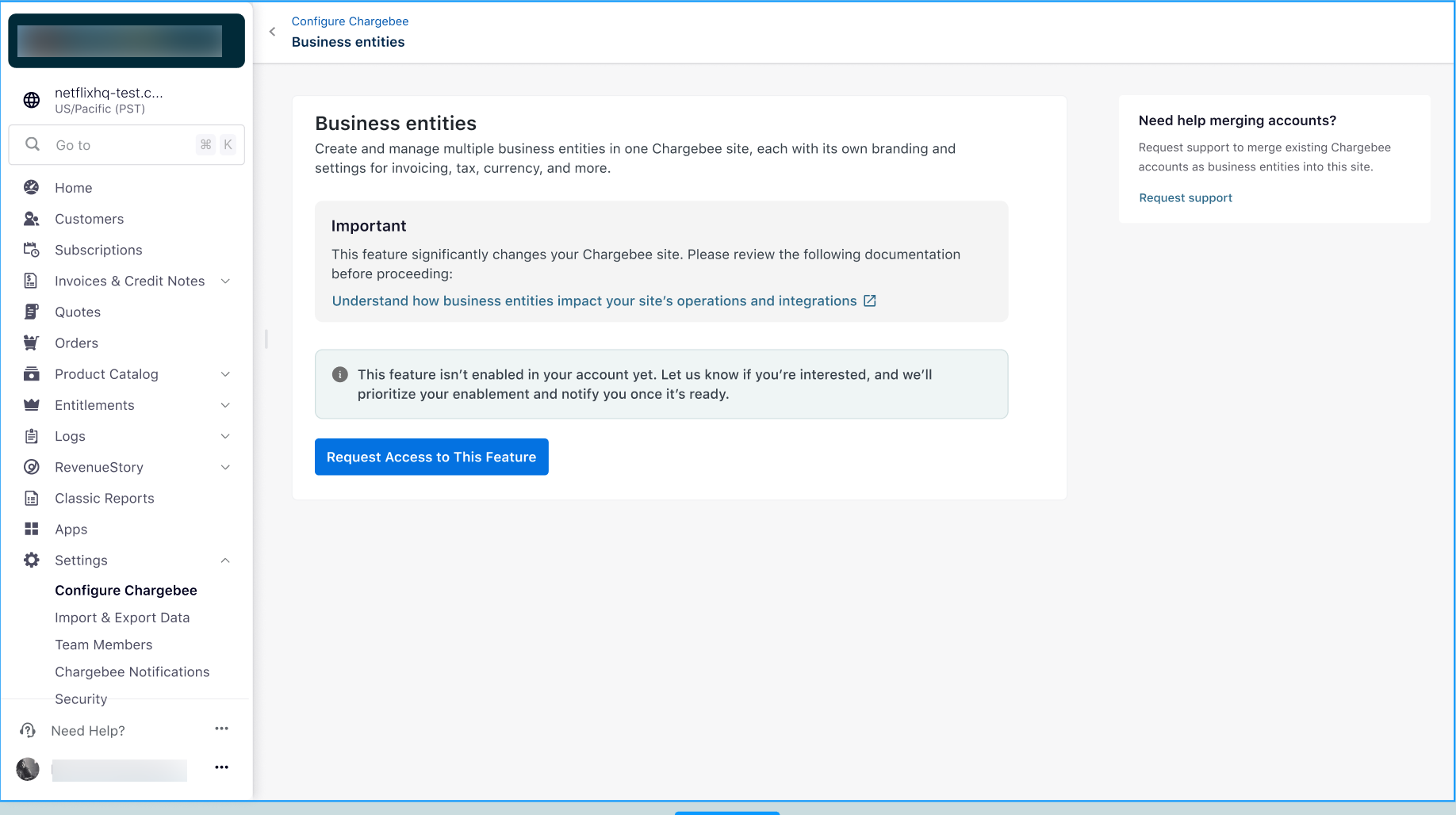
Task: Click Need Help? at sidebar bottom
Action: [x=88, y=731]
